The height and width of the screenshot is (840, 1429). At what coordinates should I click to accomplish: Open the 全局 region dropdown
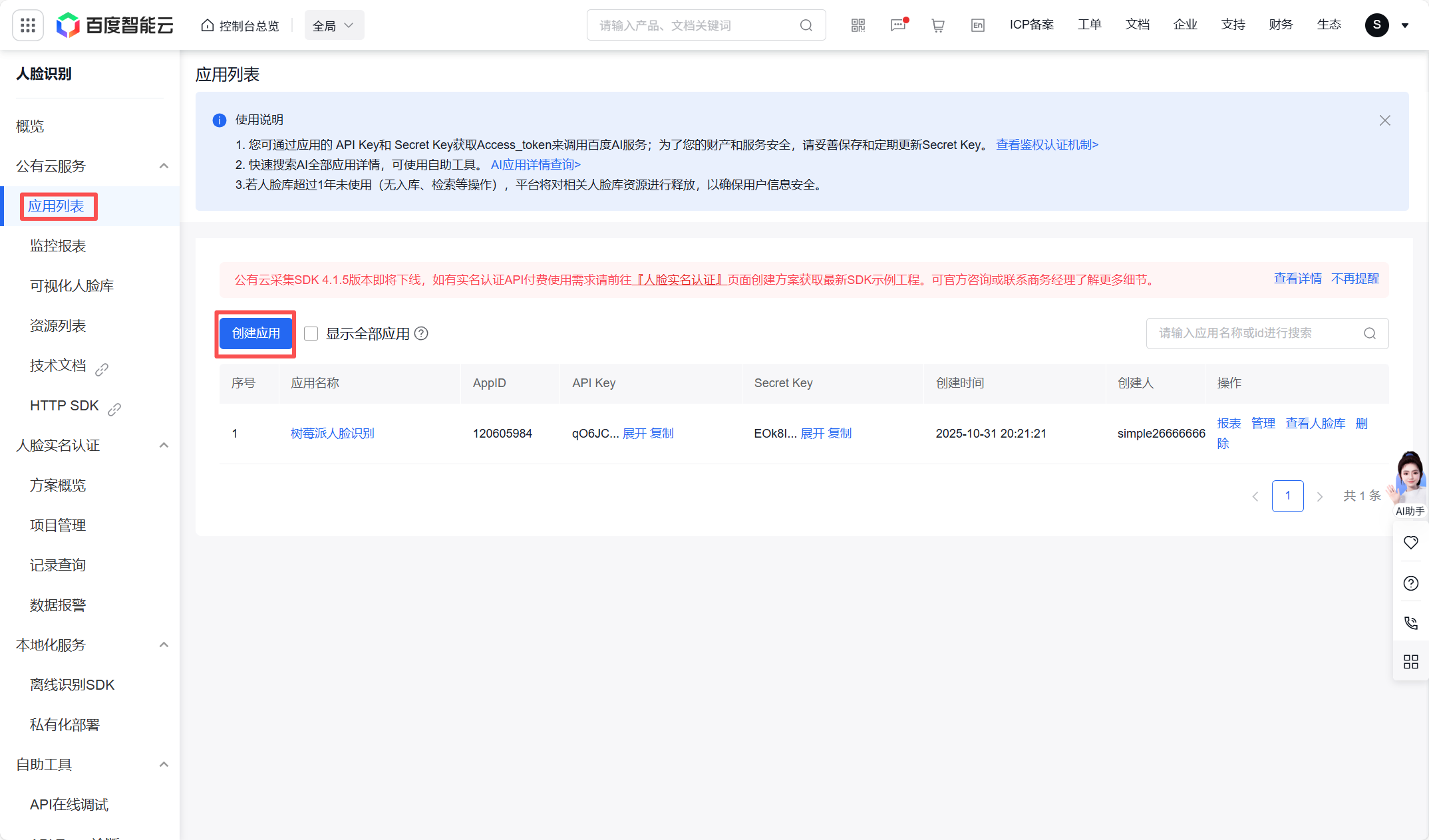point(334,25)
